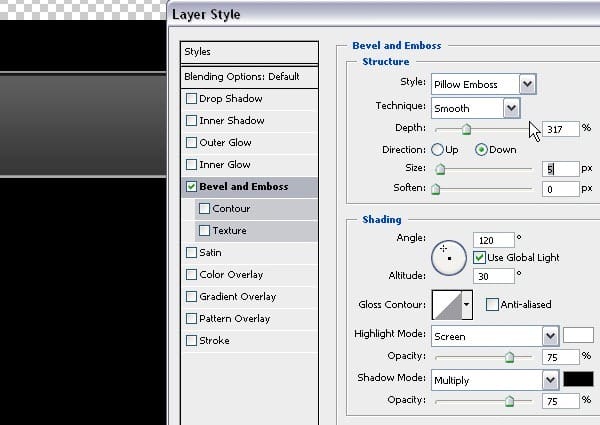Screen dimensions: 600x425
Task: Open the Highlight Mode dropdown arrow
Action: coord(550,336)
